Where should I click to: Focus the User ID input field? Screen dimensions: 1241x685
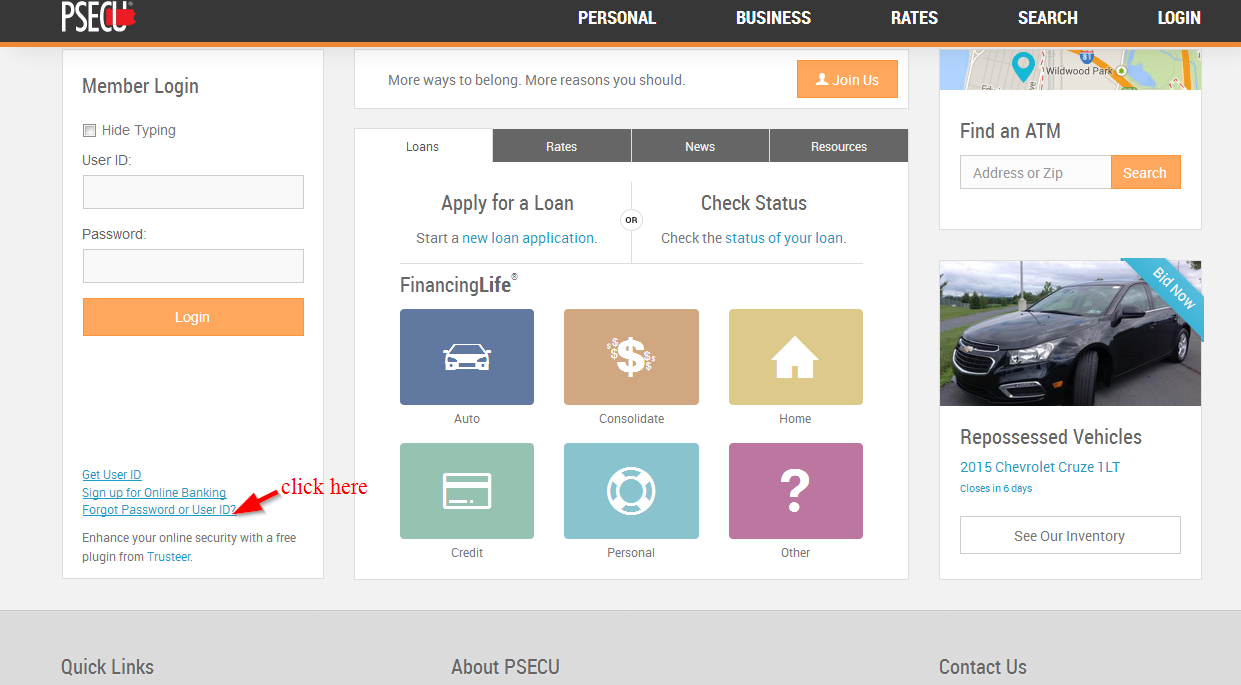click(193, 192)
